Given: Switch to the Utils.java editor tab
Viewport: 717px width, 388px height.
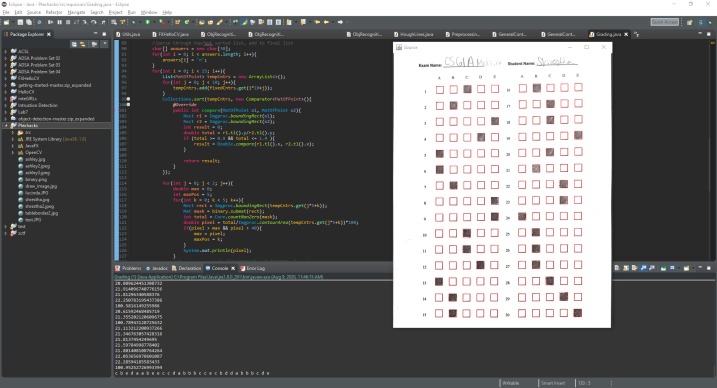Looking at the screenshot, I should (x=128, y=34).
